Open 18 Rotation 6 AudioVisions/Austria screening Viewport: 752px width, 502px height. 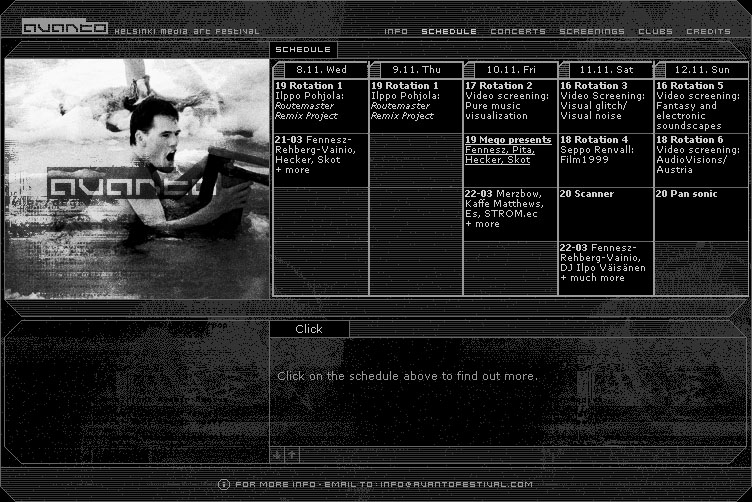(701, 160)
